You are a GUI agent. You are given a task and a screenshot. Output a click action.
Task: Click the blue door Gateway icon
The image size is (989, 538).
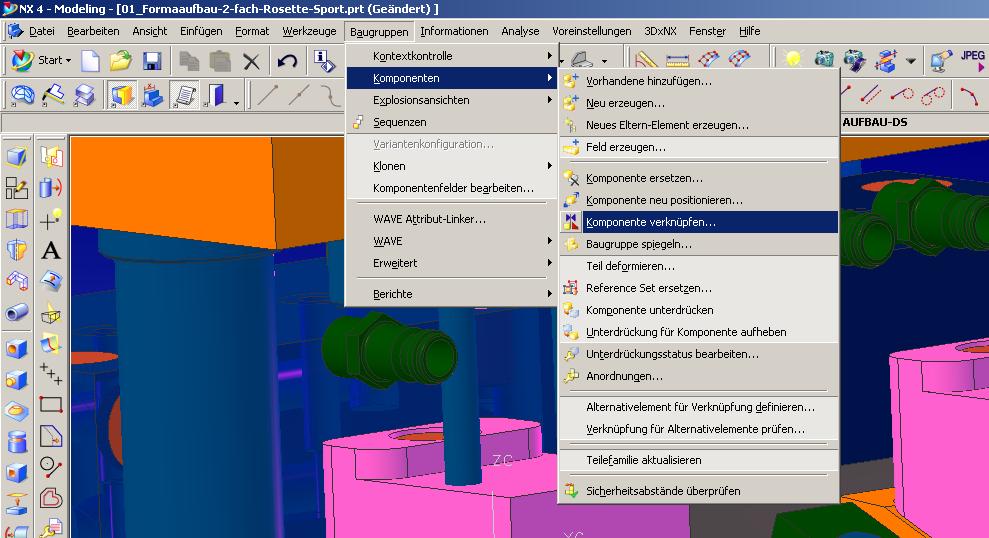pos(215,95)
